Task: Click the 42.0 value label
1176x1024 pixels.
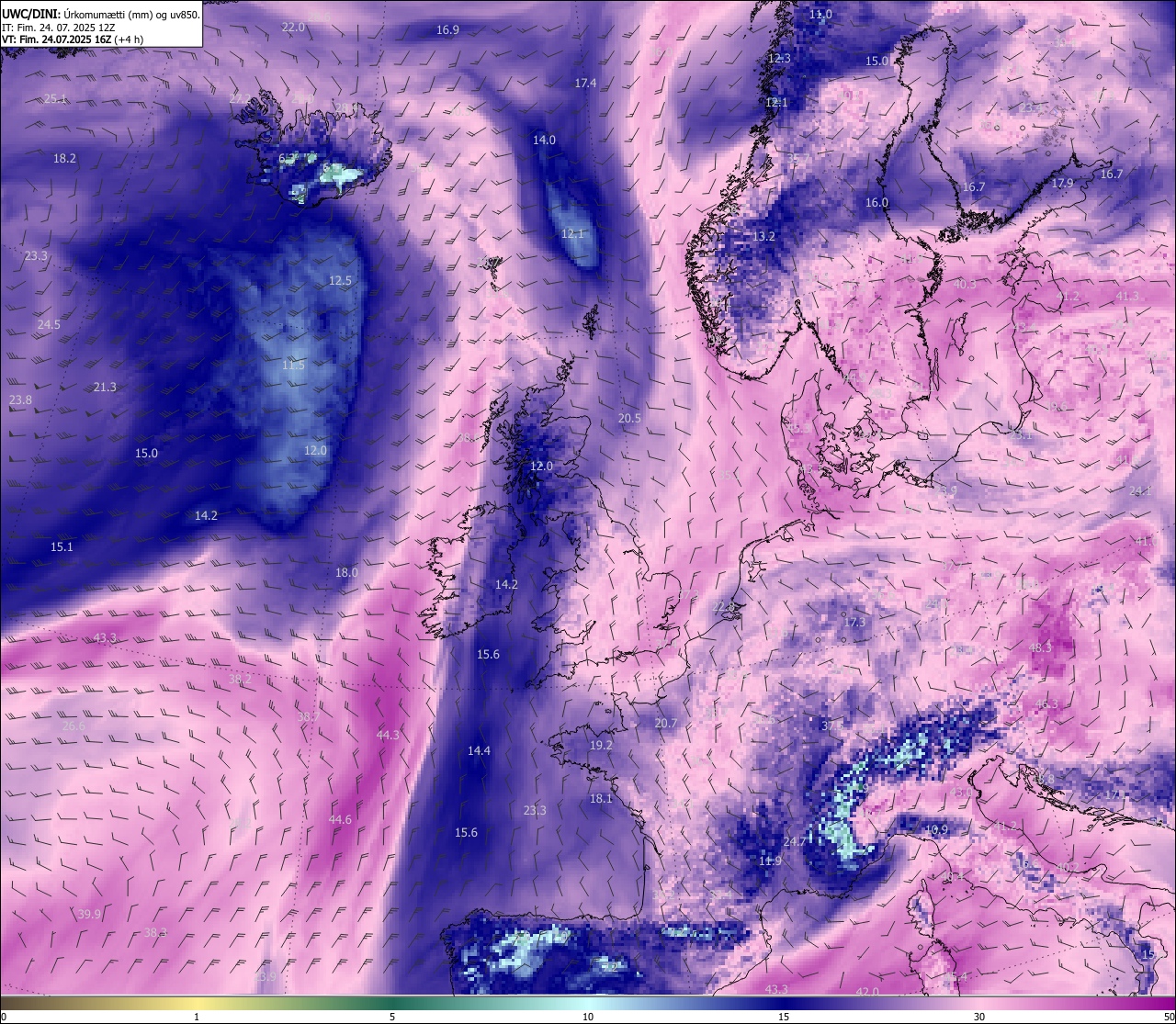Action: pos(867,993)
